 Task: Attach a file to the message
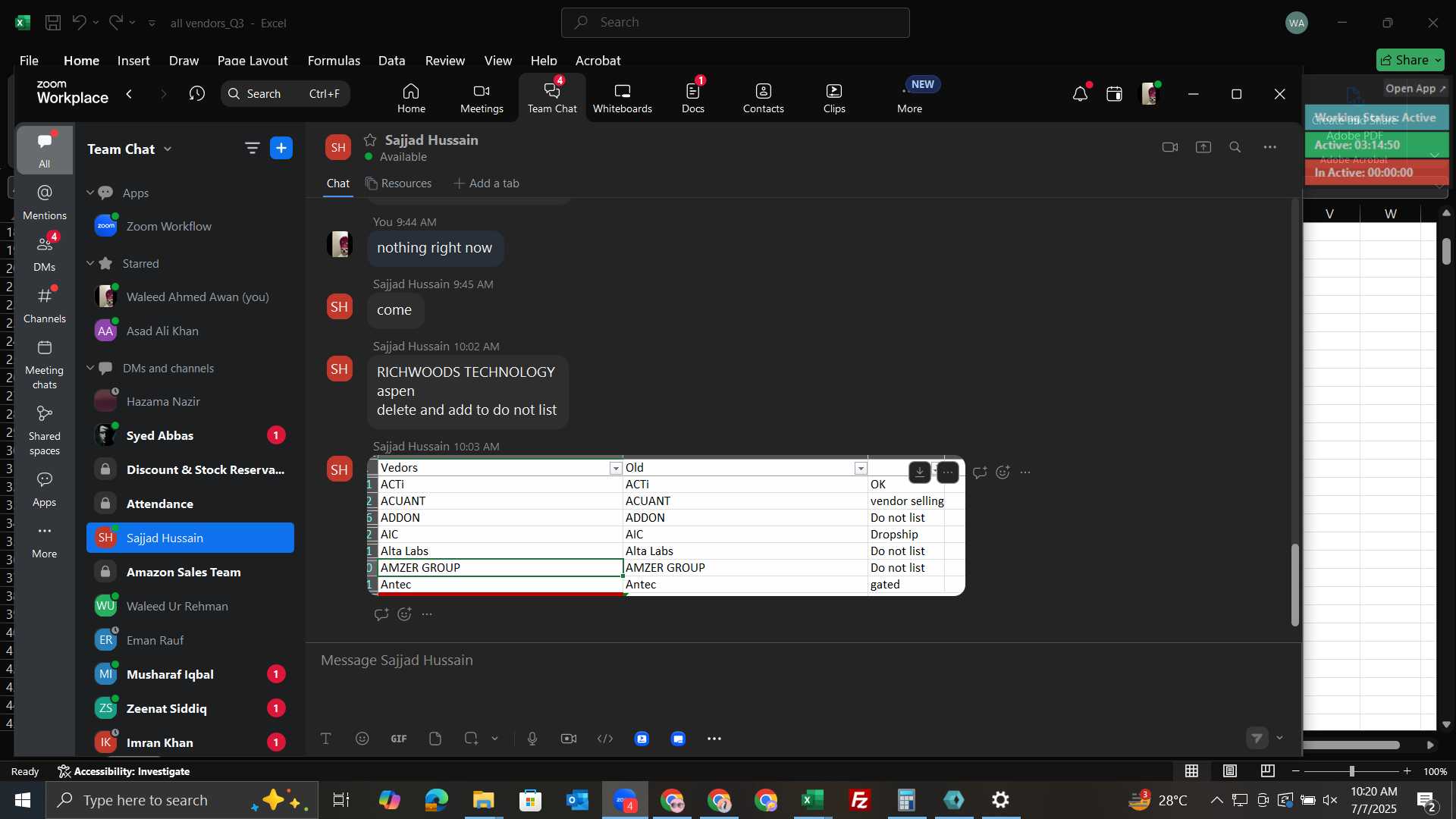pos(435,739)
